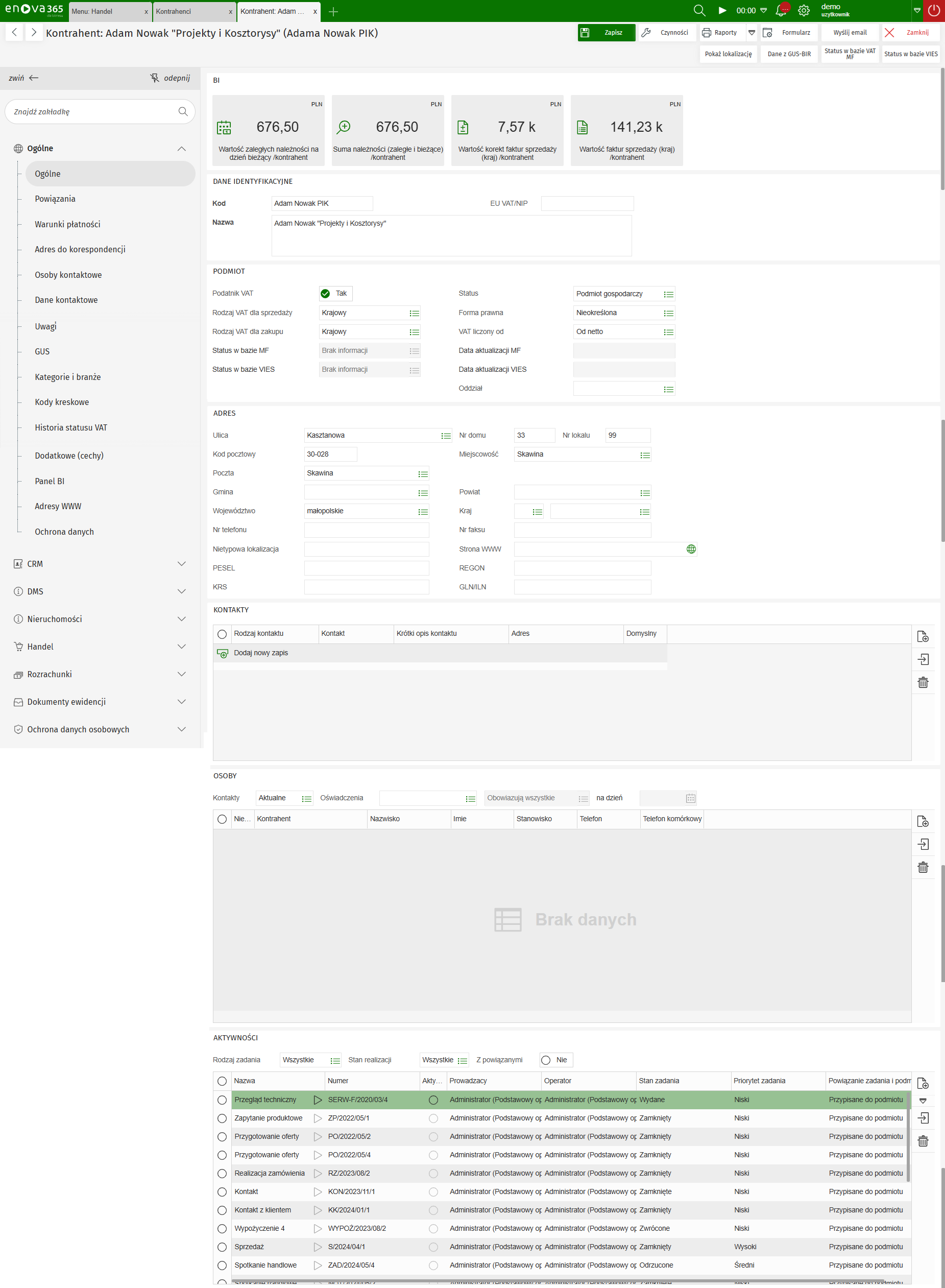
Task: Open 'Warunki płatności' sidebar item
Action: click(67, 224)
